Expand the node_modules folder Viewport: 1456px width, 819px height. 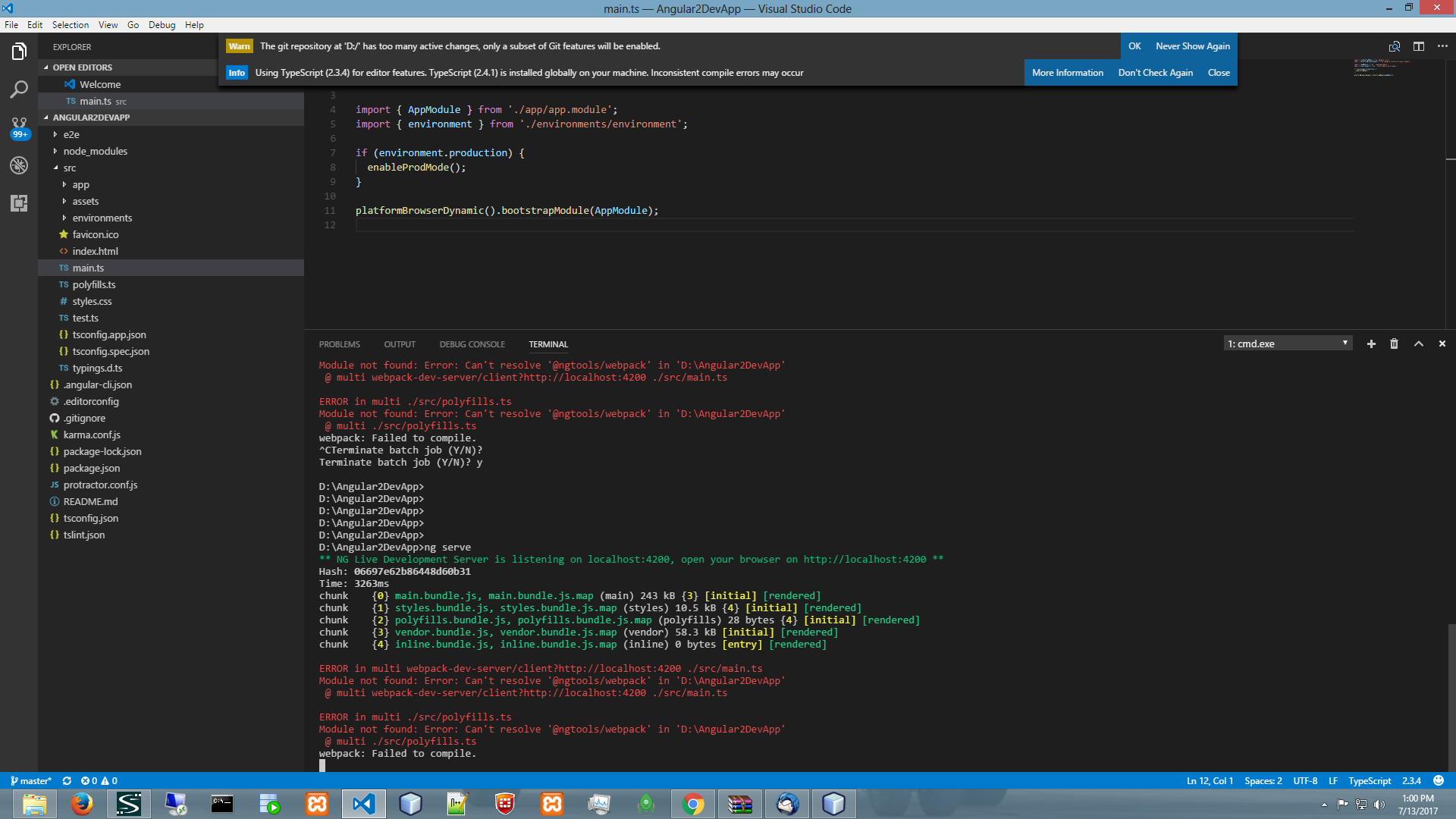(x=95, y=151)
